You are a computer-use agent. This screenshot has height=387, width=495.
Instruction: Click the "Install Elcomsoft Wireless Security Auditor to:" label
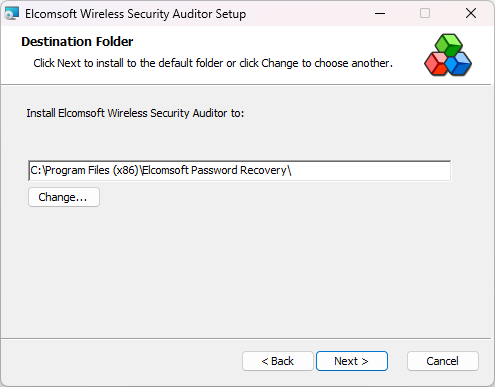click(x=135, y=113)
